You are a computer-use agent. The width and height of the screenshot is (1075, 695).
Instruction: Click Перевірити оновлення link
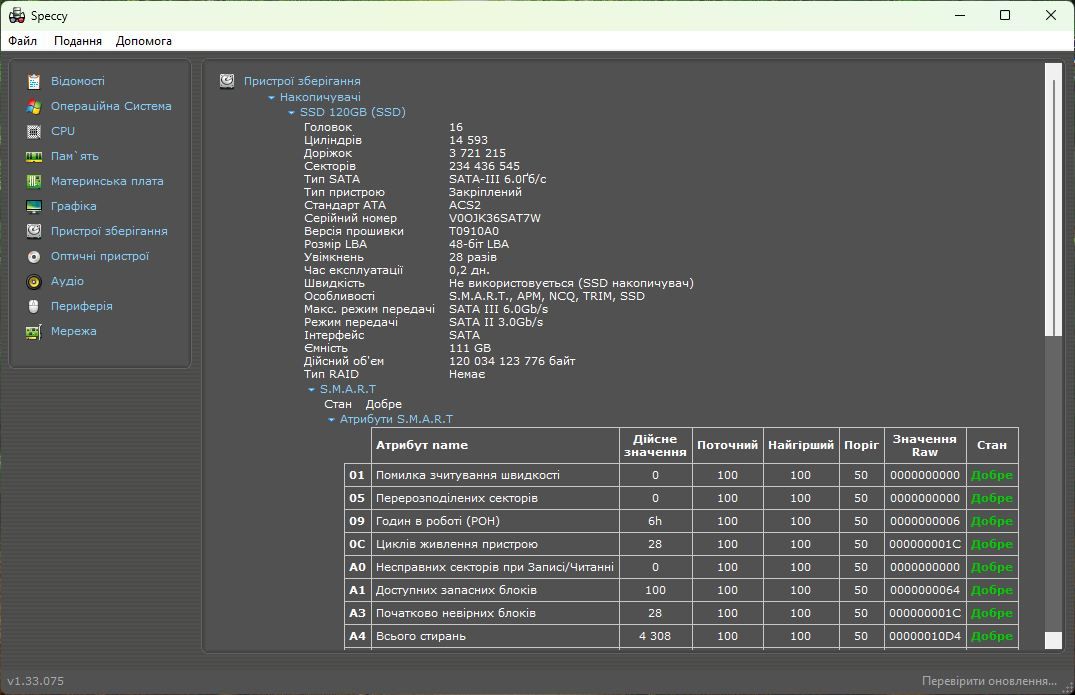click(989, 681)
